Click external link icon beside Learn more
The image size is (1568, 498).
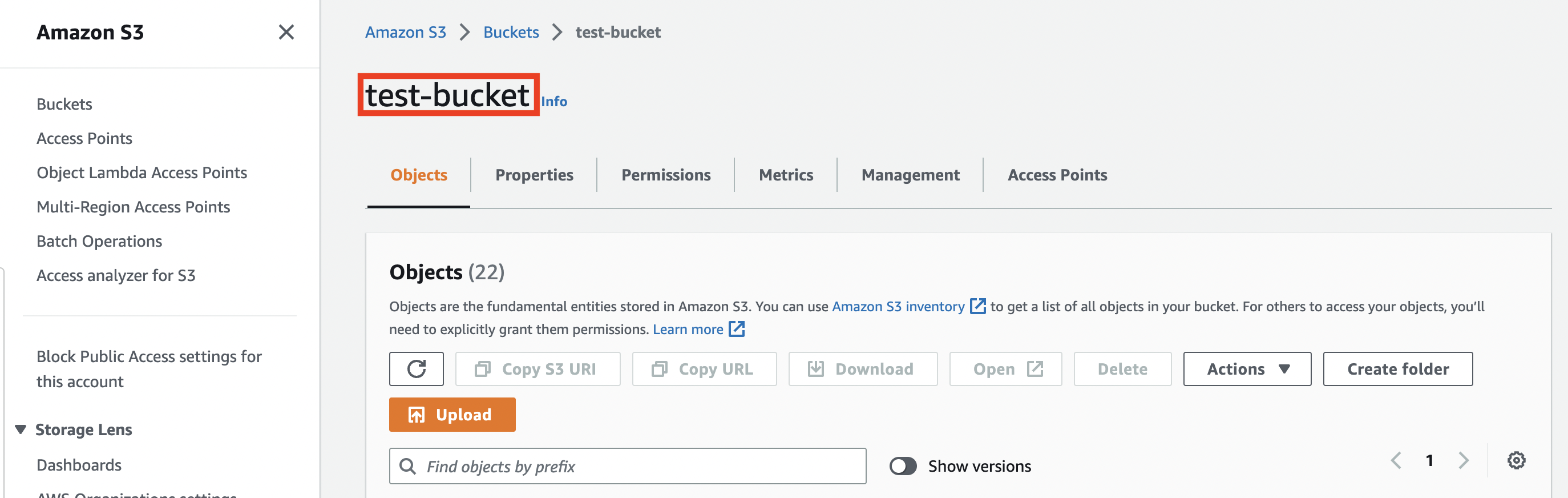737,329
